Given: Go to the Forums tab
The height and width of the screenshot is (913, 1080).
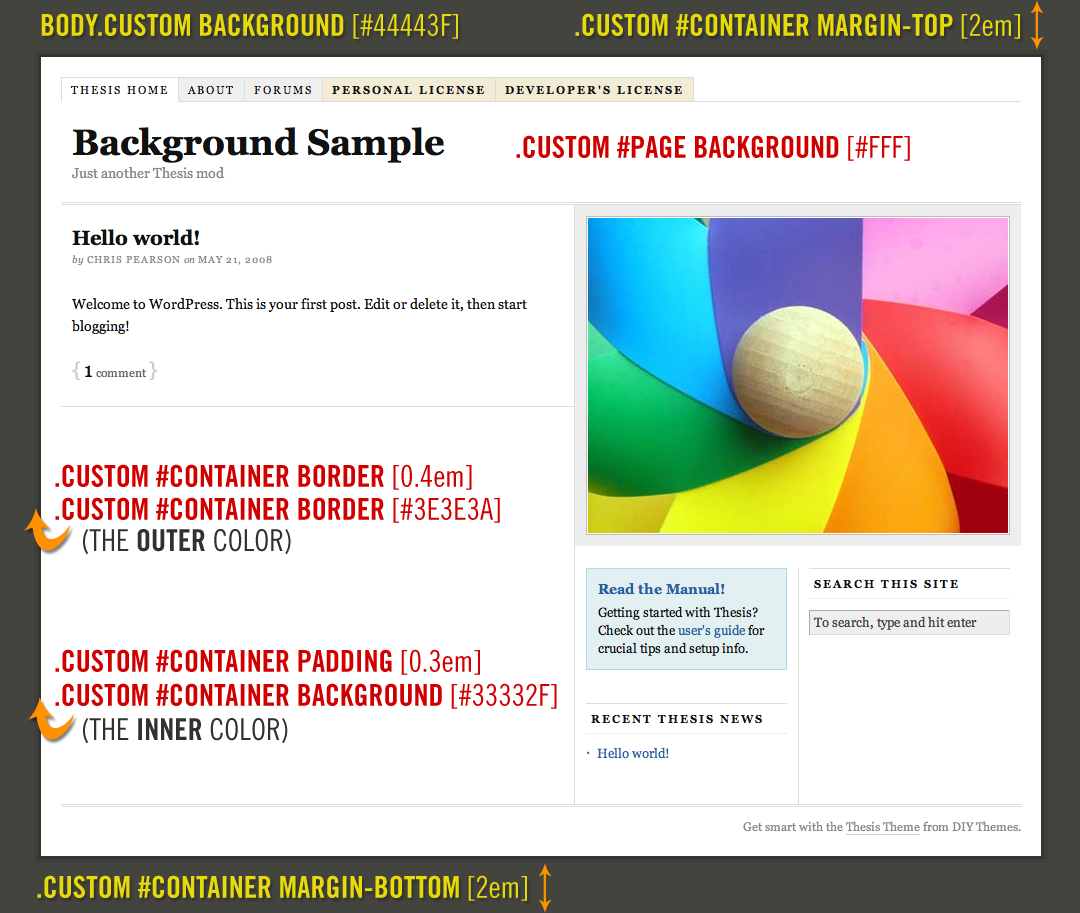Looking at the screenshot, I should (x=283, y=90).
